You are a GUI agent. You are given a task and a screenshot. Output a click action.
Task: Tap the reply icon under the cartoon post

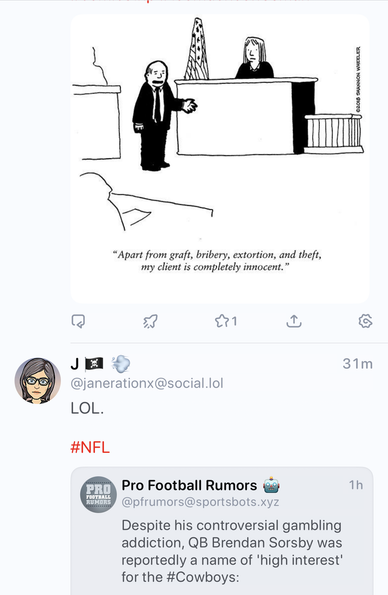point(79,321)
